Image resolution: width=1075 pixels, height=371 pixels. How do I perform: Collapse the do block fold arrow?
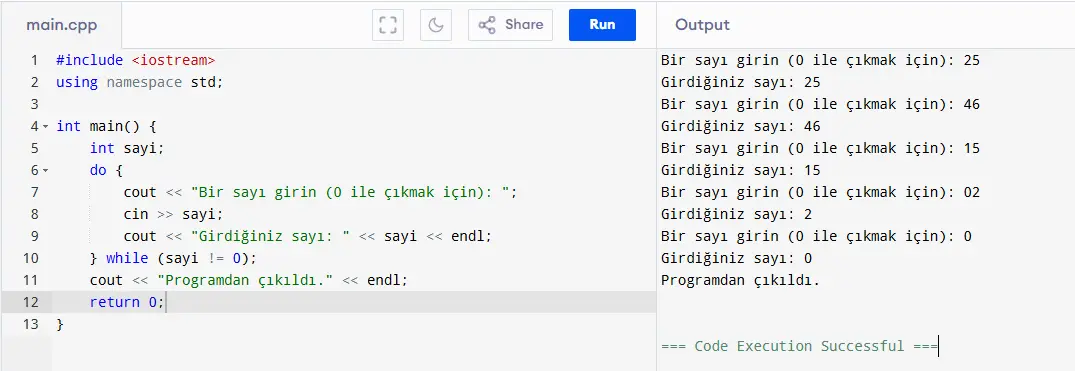(45, 171)
